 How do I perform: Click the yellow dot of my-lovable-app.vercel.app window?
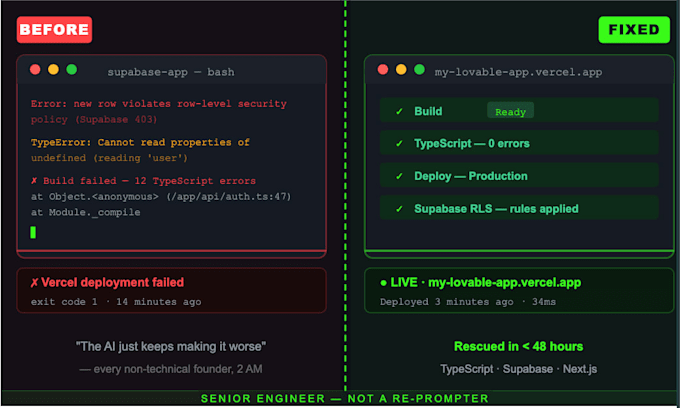tap(401, 69)
